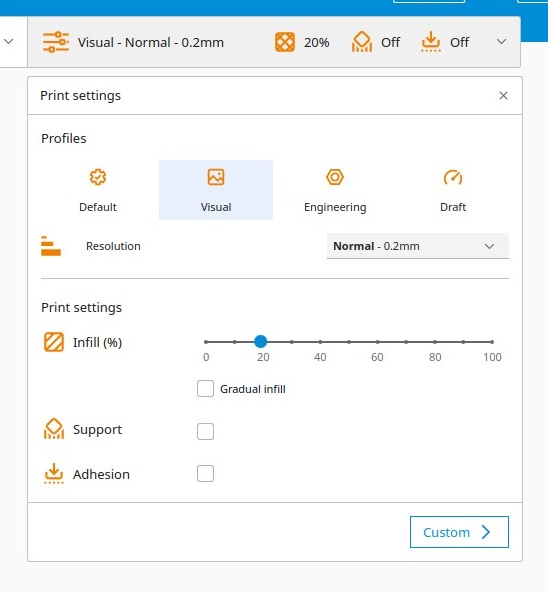Click the Draft profile speedometer icon
This screenshot has height=592, width=548.
[453, 177]
